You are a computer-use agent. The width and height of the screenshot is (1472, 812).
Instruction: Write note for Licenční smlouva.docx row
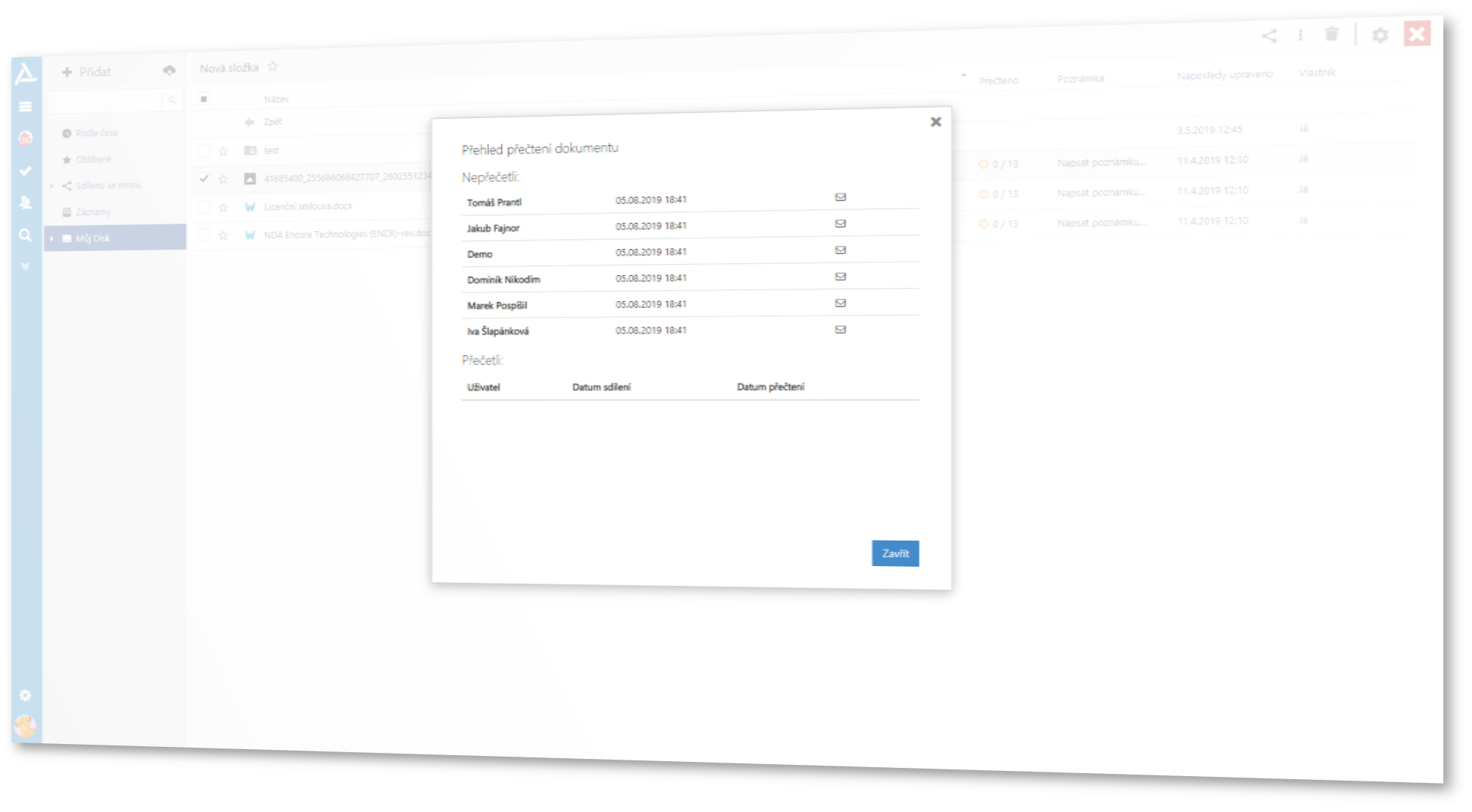(x=1101, y=192)
